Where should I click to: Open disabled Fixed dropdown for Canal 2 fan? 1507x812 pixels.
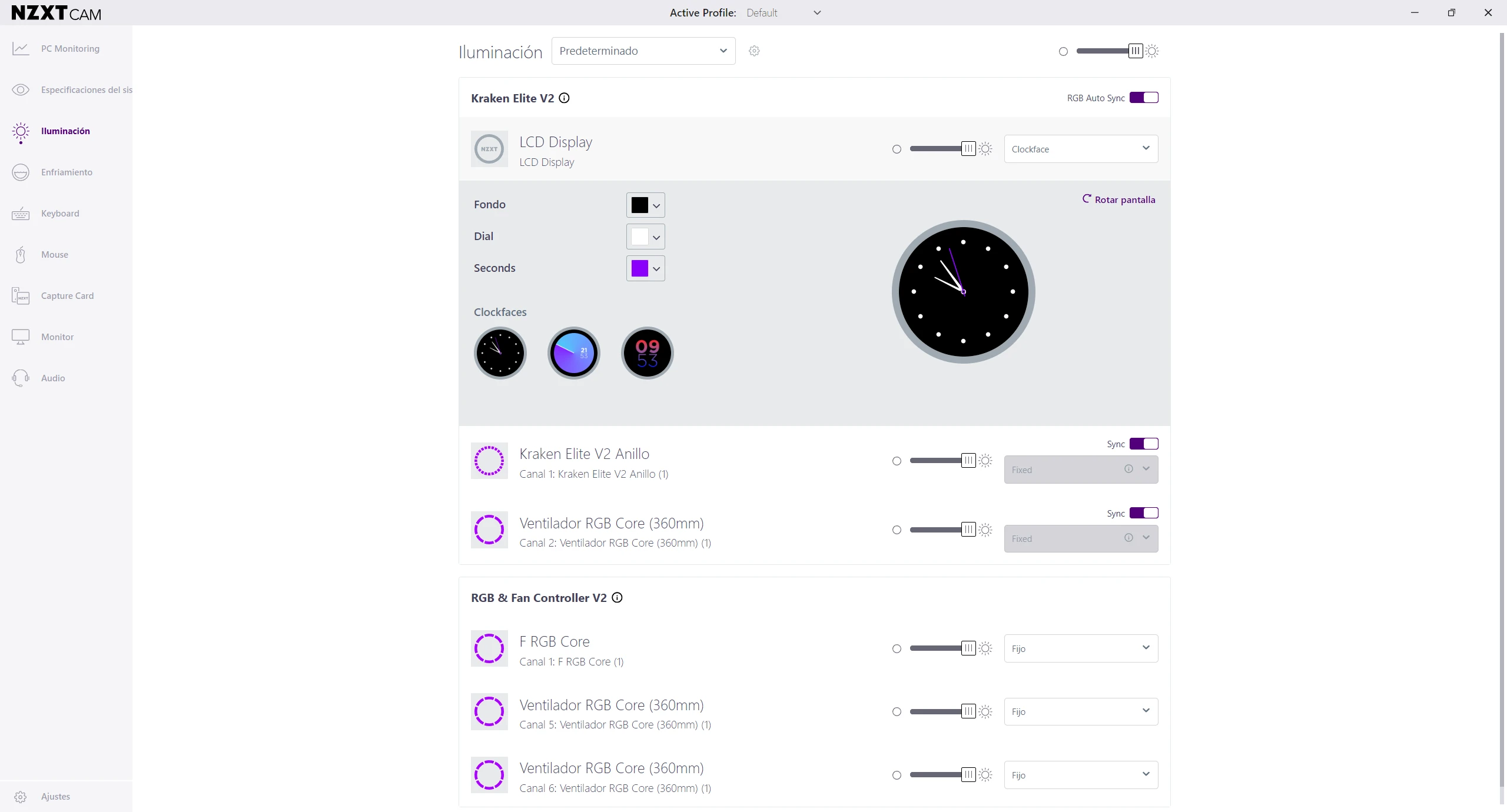(1081, 538)
